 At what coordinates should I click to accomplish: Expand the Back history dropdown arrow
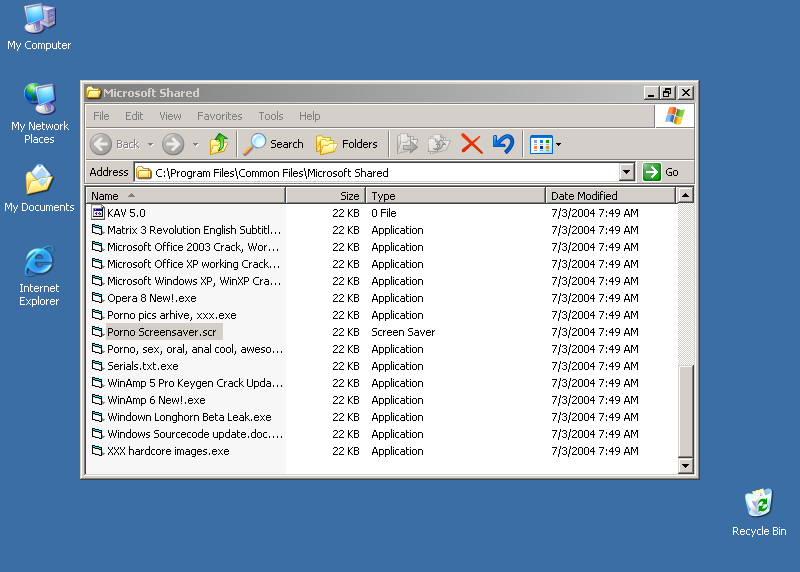click(x=151, y=145)
